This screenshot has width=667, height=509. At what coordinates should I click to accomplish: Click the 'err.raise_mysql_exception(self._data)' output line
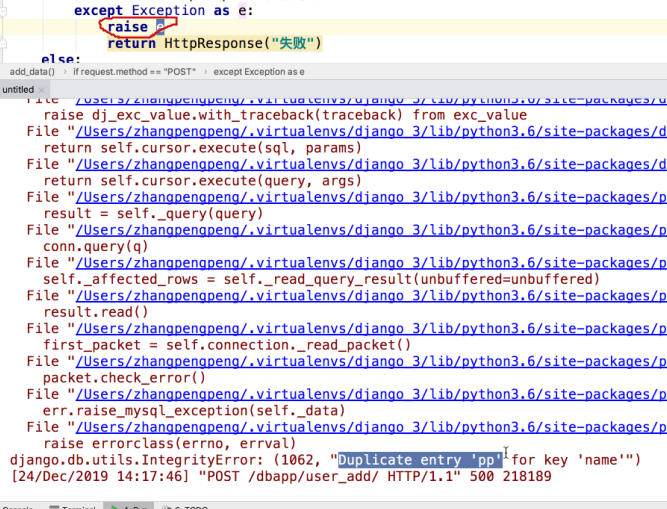(x=194, y=411)
